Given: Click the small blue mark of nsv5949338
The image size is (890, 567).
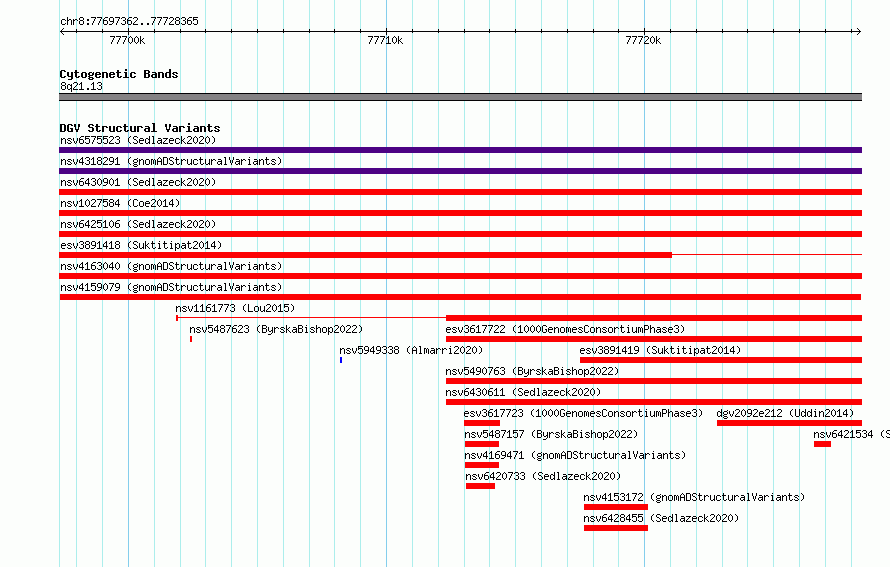Looking at the screenshot, I should [341, 360].
